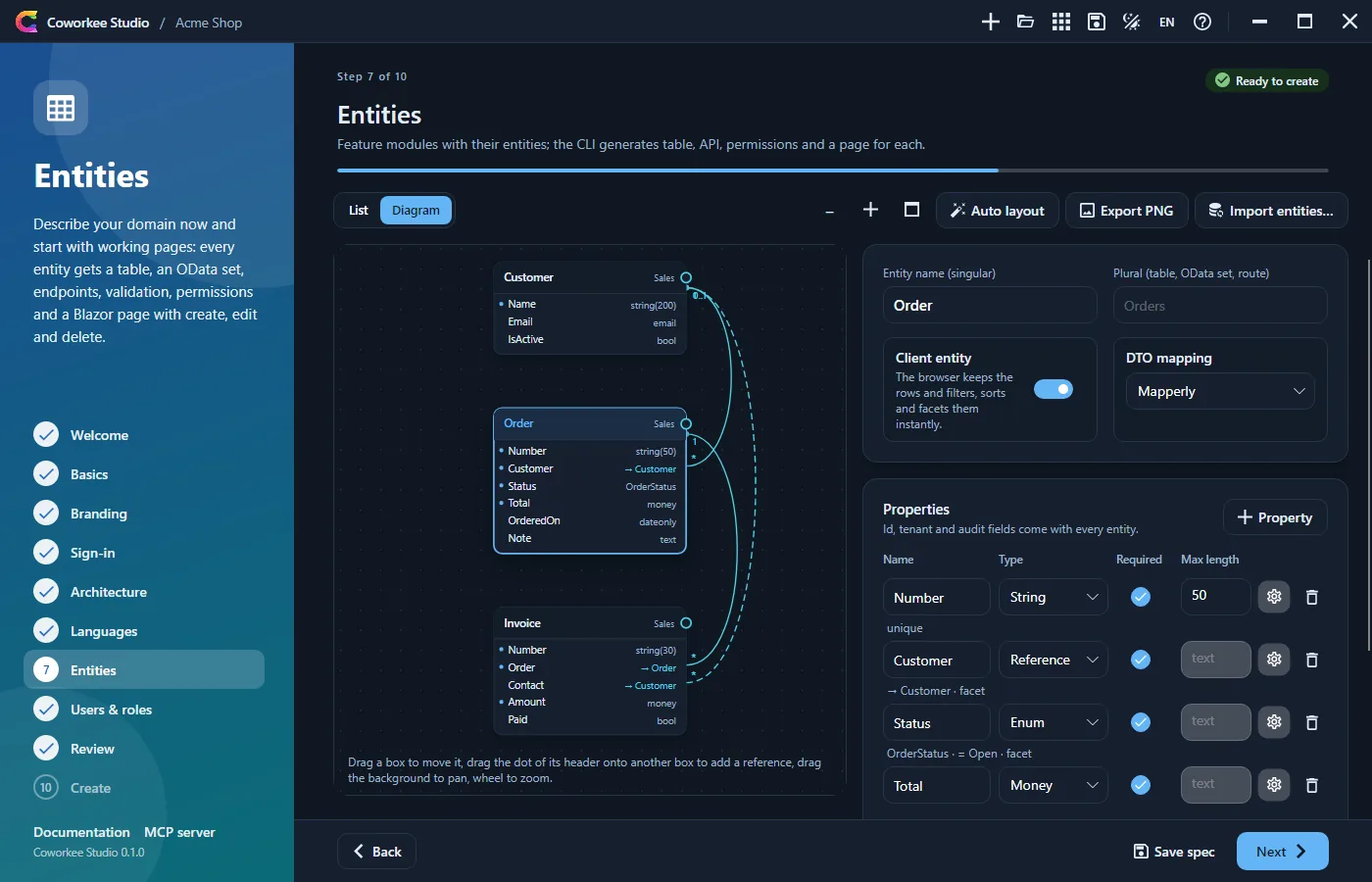This screenshot has height=882, width=1372.
Task: Click the Save spec button
Action: 1174,852
